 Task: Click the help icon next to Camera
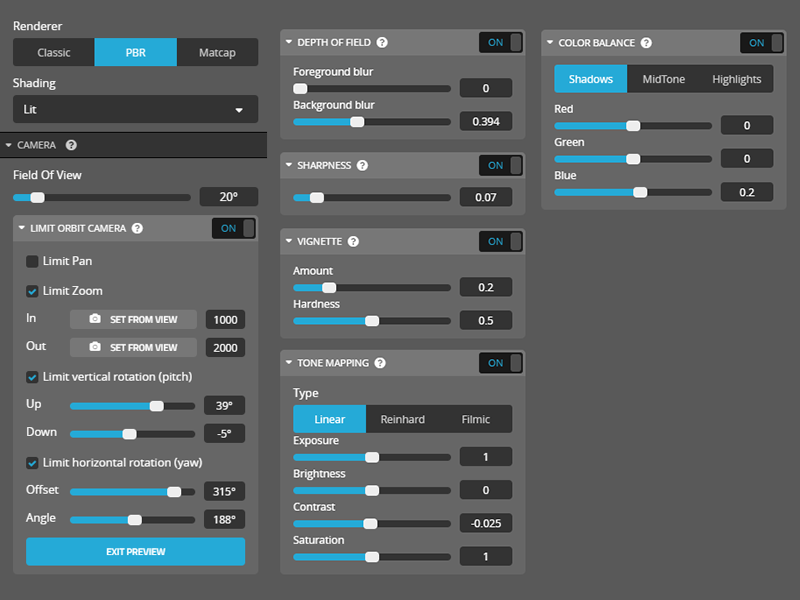click(x=71, y=145)
